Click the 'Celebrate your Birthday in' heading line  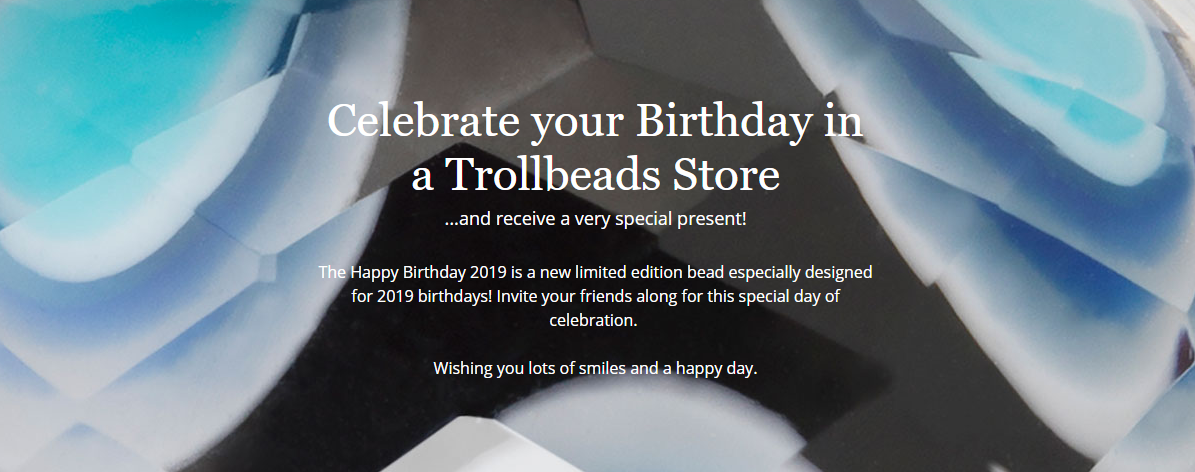tap(595, 122)
